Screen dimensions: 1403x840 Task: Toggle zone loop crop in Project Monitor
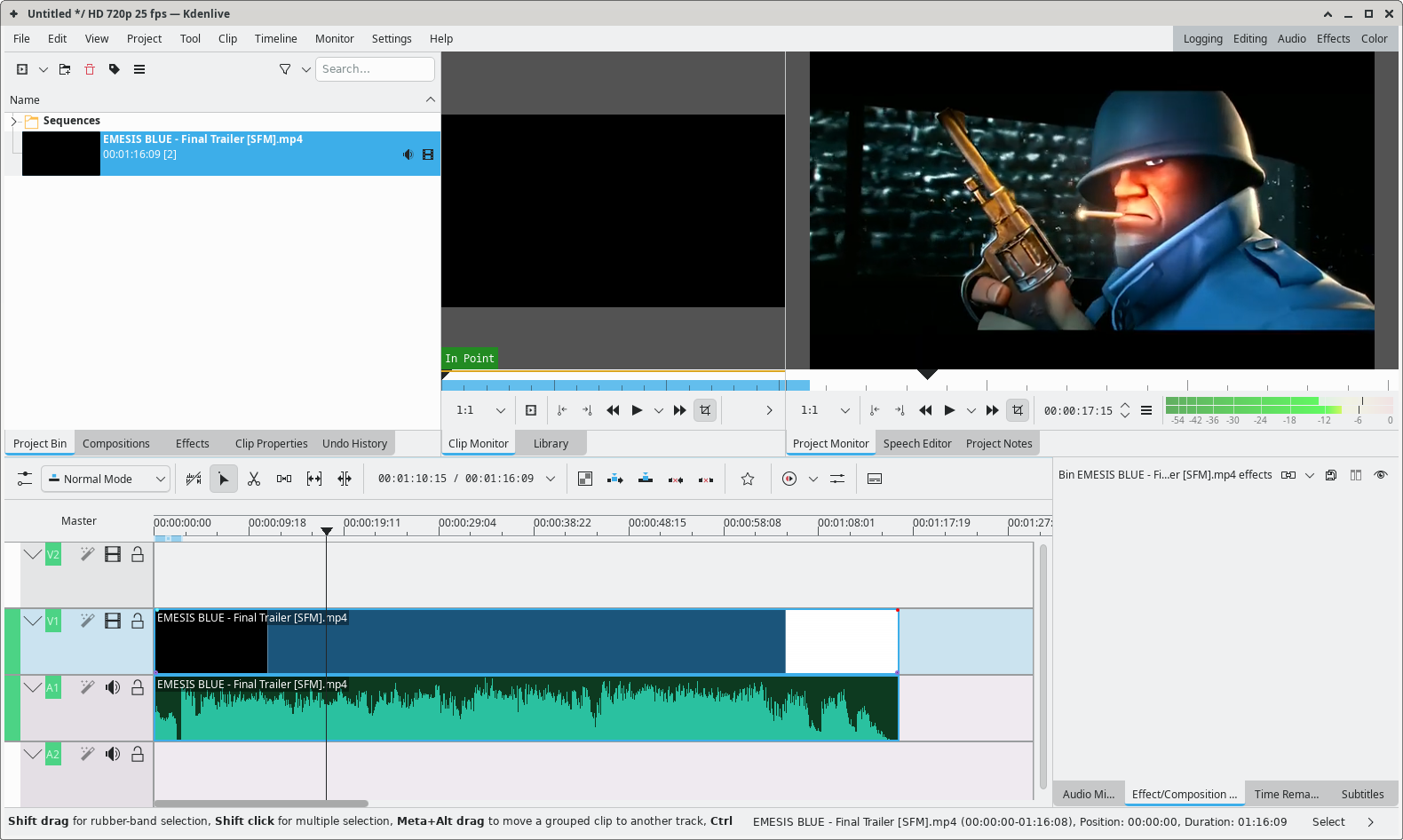(x=1018, y=410)
